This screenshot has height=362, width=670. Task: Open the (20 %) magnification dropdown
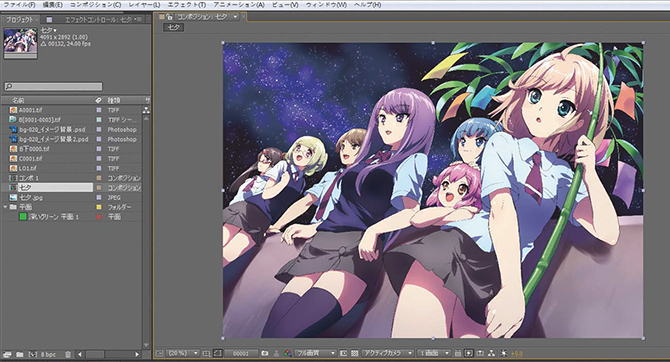tap(182, 353)
